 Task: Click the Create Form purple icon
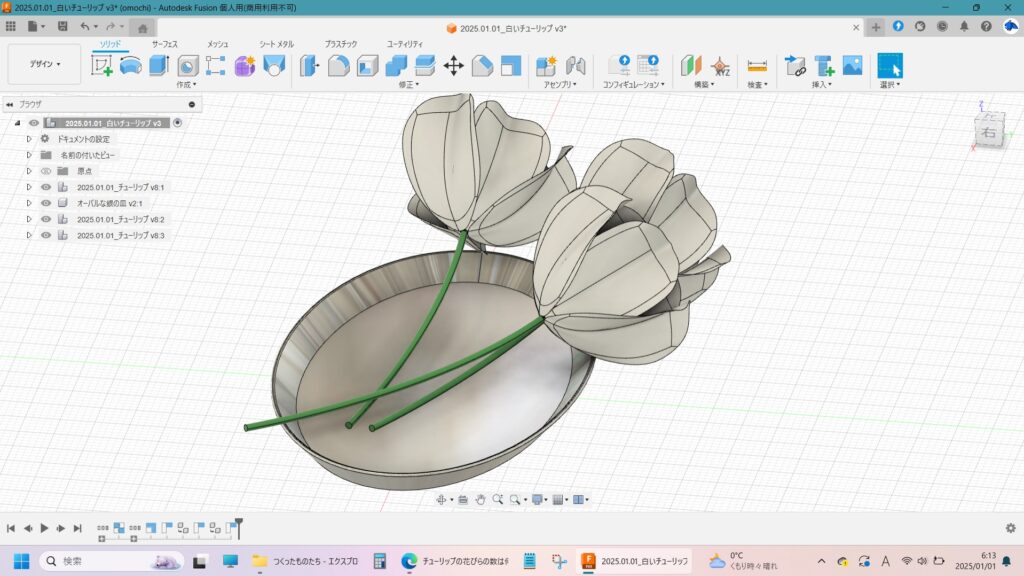pyautogui.click(x=245, y=66)
